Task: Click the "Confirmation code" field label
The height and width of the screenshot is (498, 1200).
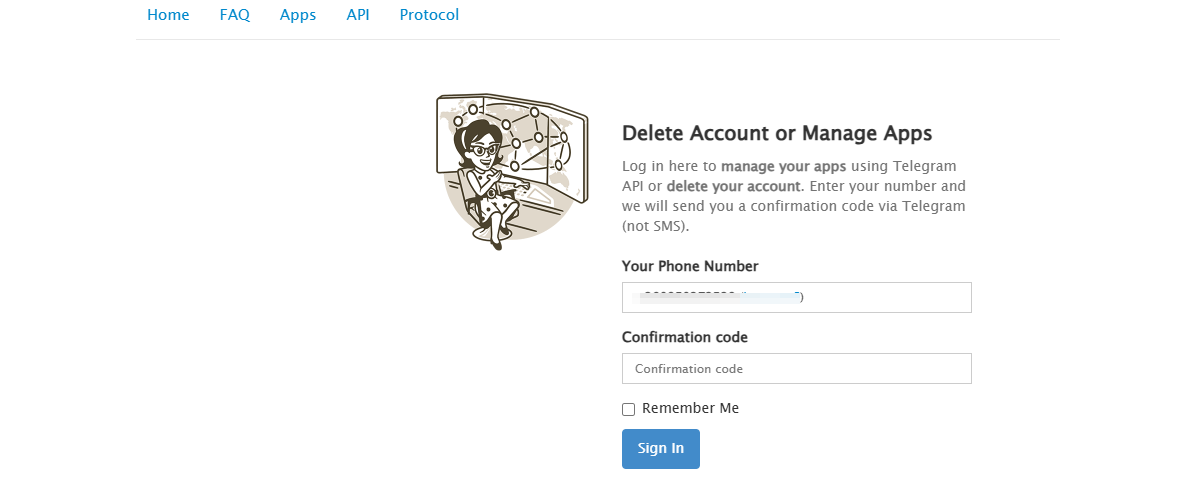Action: click(685, 337)
